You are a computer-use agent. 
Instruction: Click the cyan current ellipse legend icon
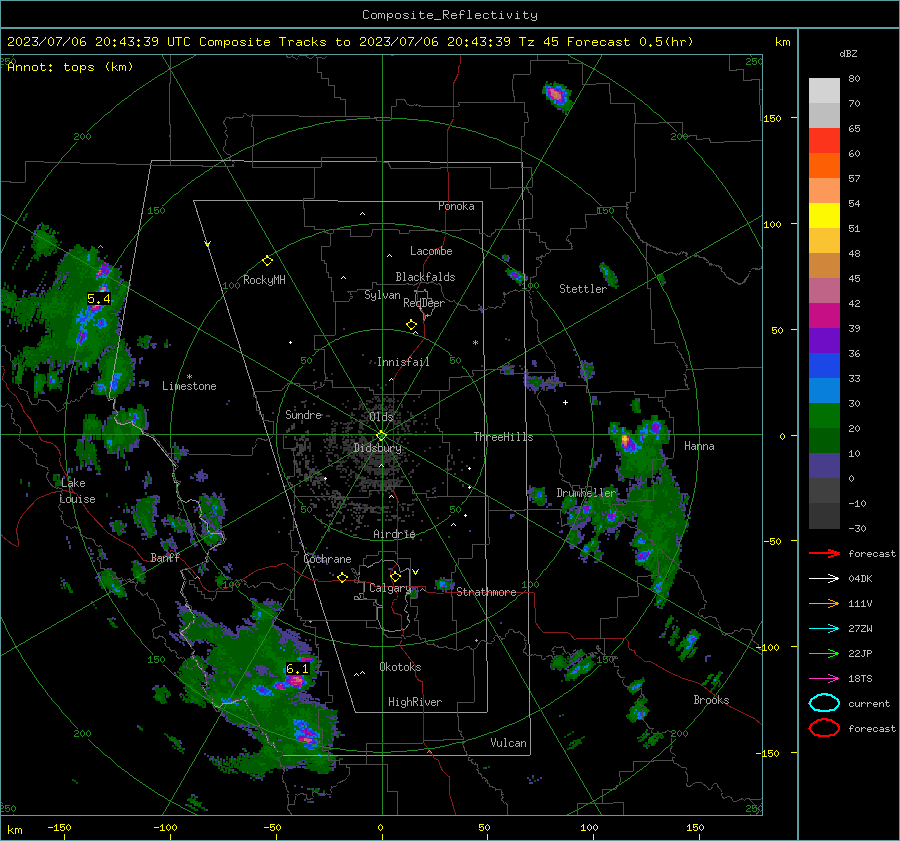pos(824,703)
